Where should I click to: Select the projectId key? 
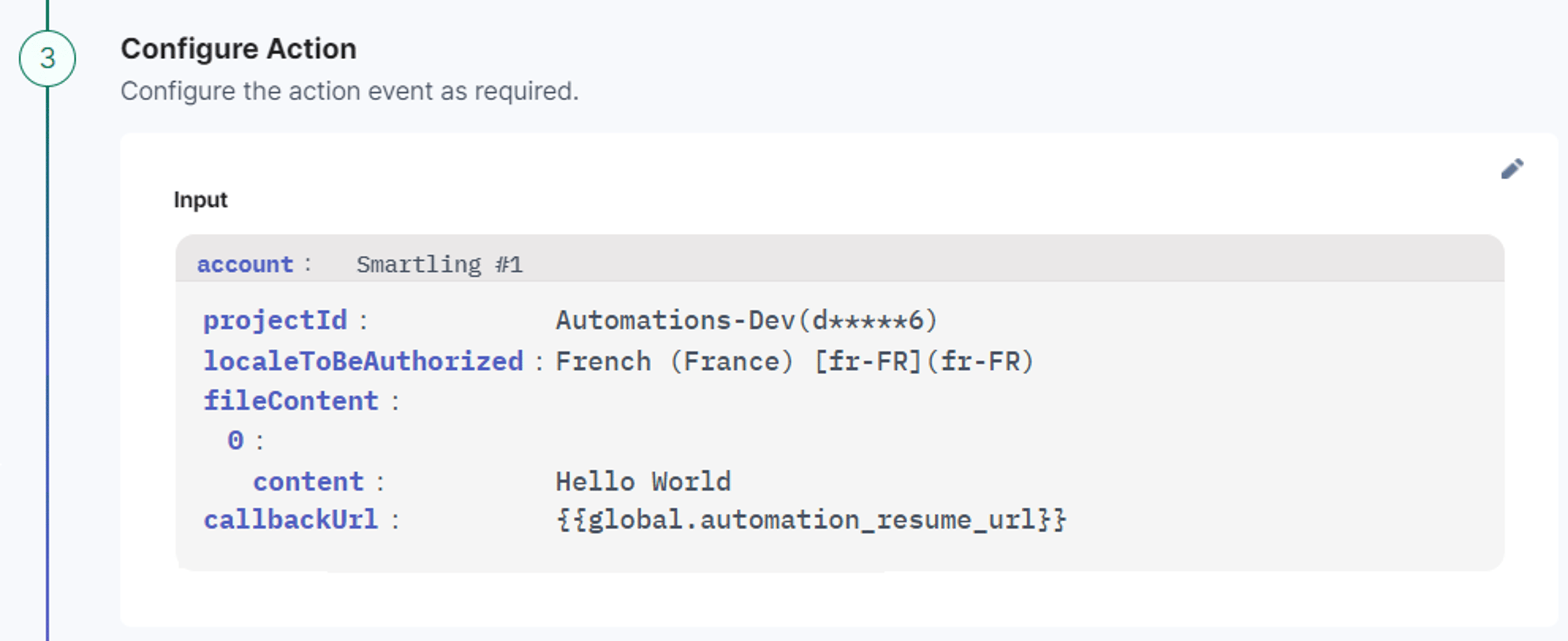tap(275, 320)
